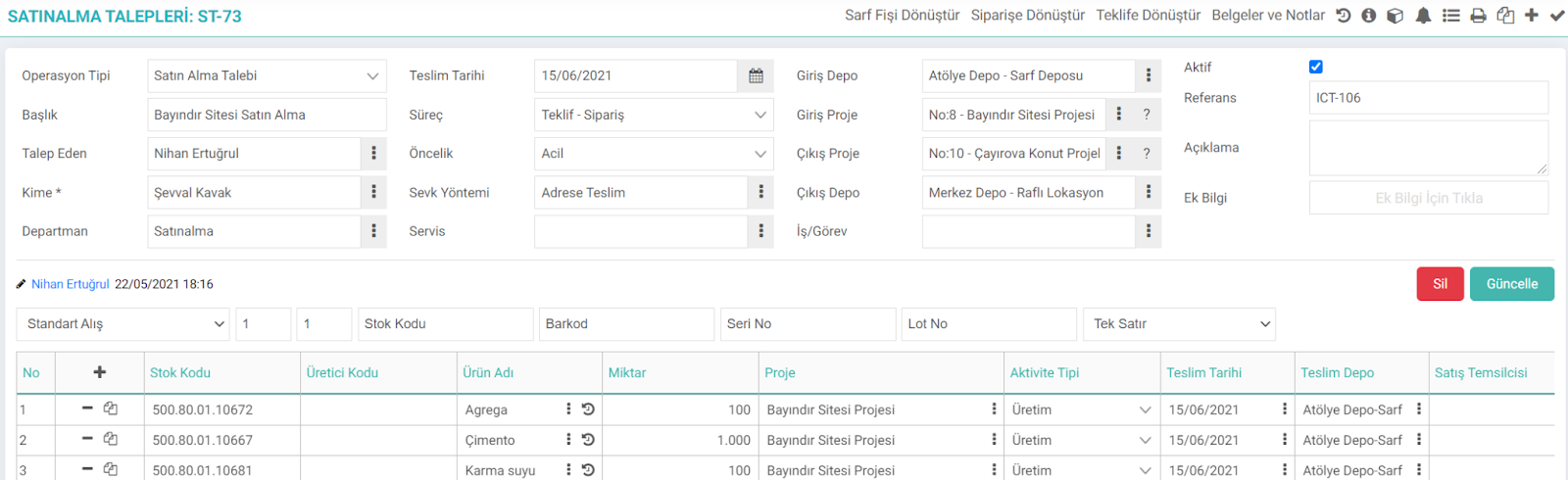Select Siparişe Dönüştür in the top menu
The image size is (1568, 480).
click(1028, 16)
